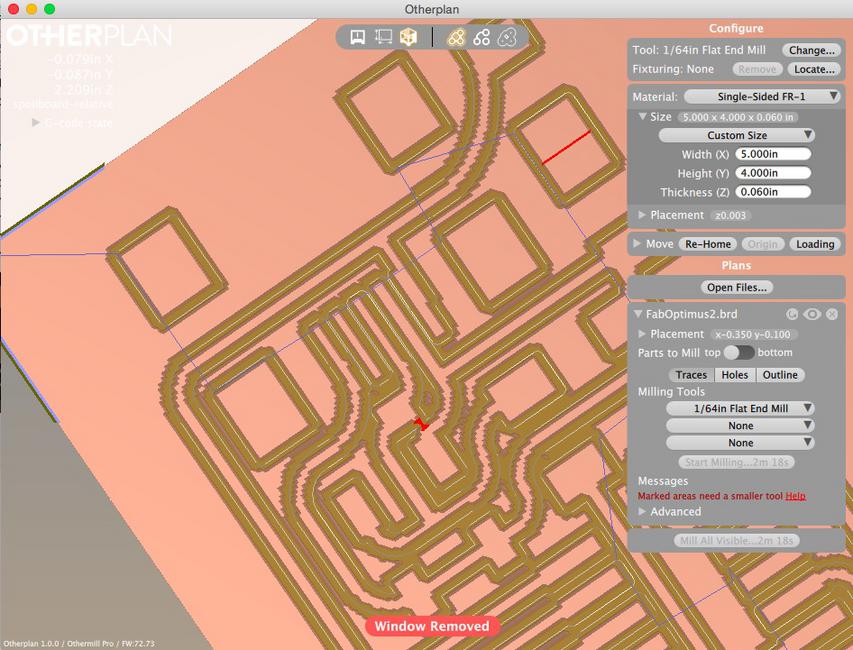
Task: Toggle Parts to Mill top/bottom switch
Action: [739, 352]
